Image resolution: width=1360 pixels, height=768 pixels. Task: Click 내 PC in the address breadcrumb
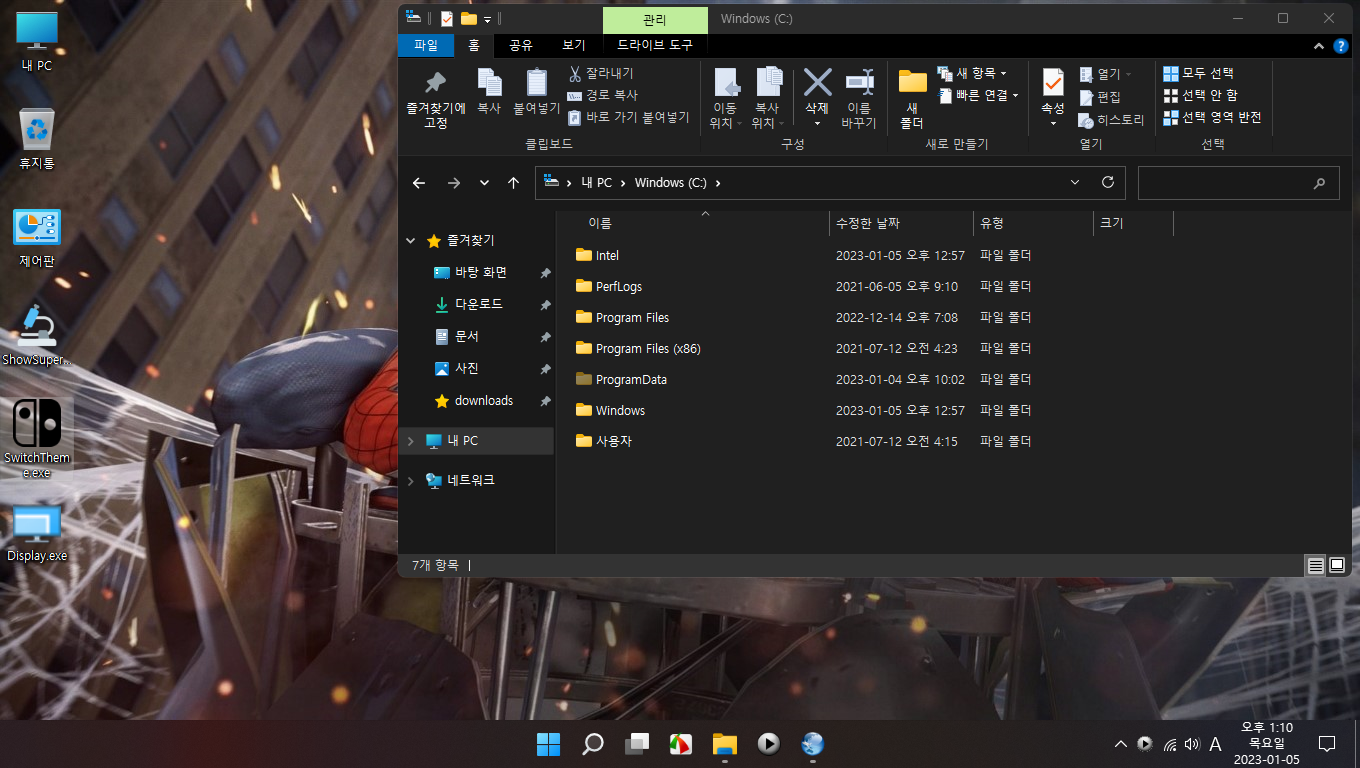point(596,183)
